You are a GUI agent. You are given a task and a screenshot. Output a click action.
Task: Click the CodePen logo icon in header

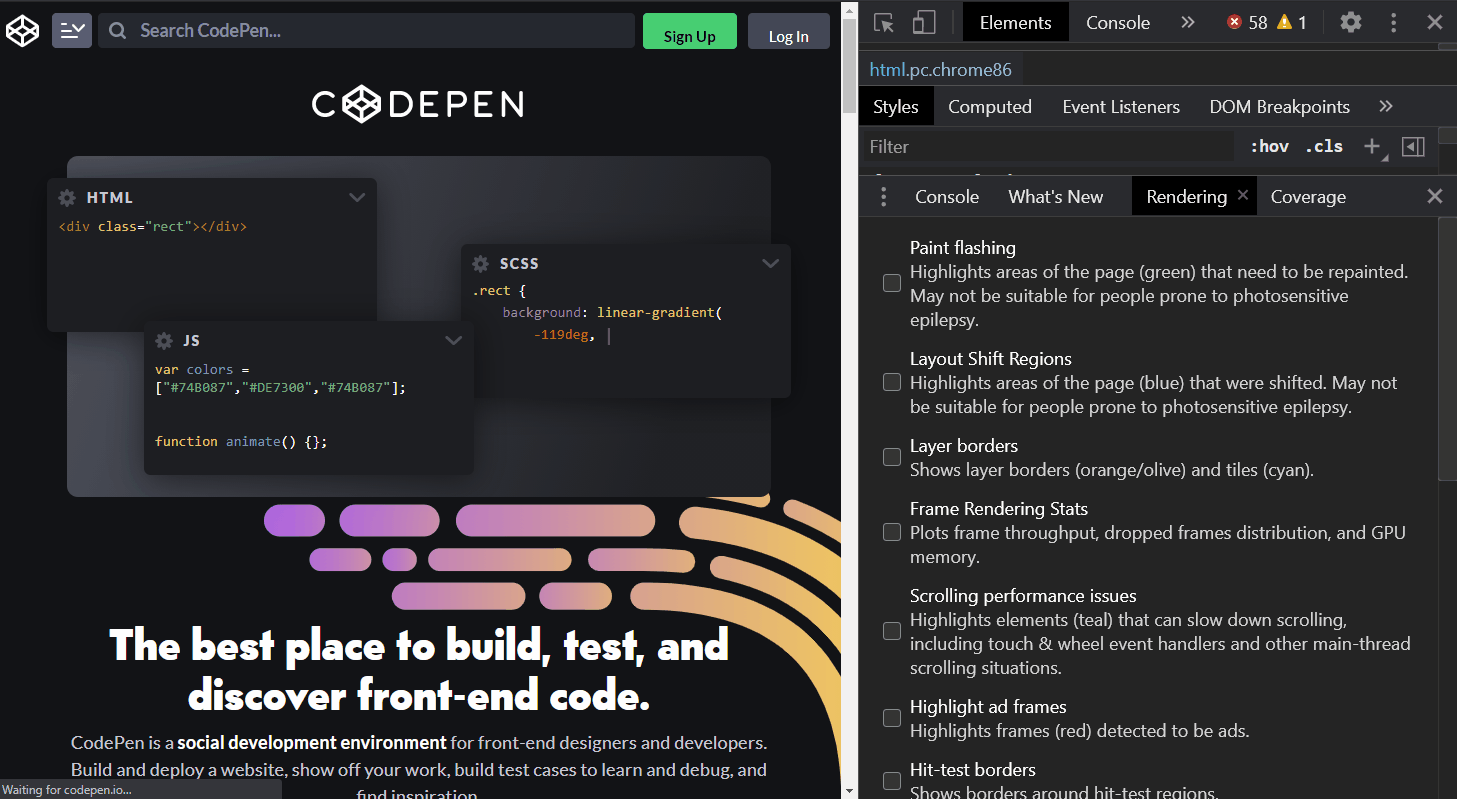22,31
